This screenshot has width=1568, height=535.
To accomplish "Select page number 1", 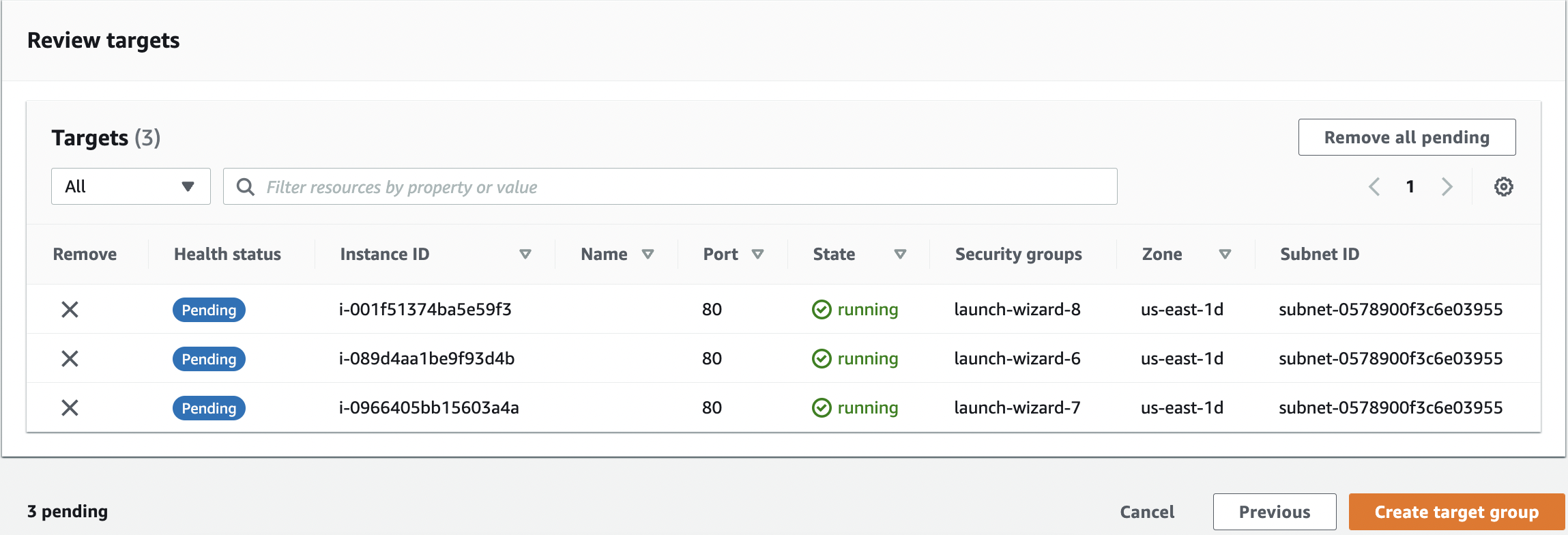I will (1410, 187).
